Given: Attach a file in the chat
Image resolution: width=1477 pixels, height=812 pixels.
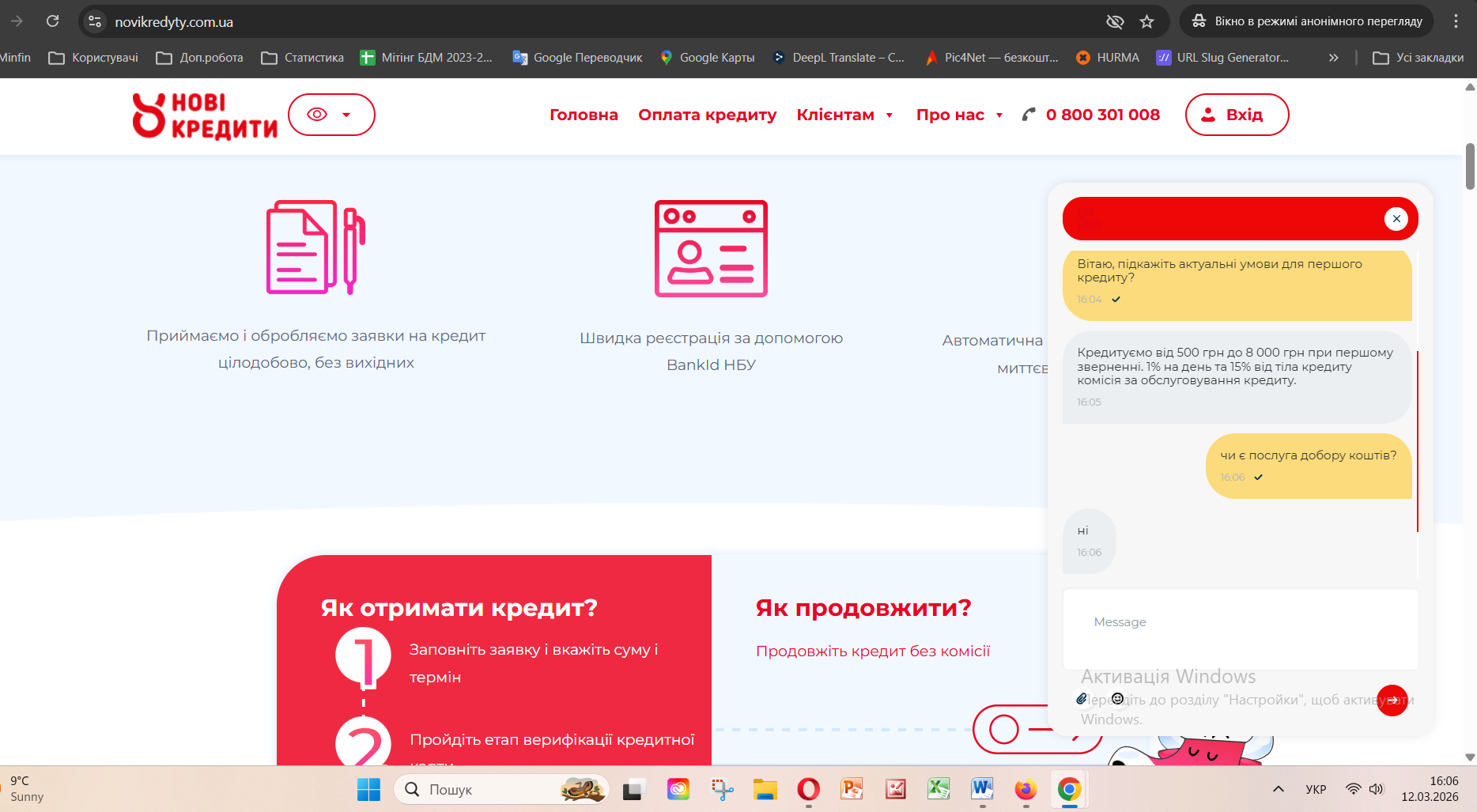Looking at the screenshot, I should tap(1081, 699).
